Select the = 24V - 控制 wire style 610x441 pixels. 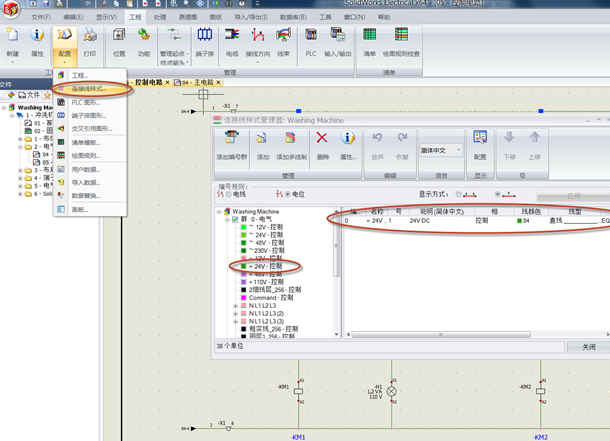pos(268,266)
